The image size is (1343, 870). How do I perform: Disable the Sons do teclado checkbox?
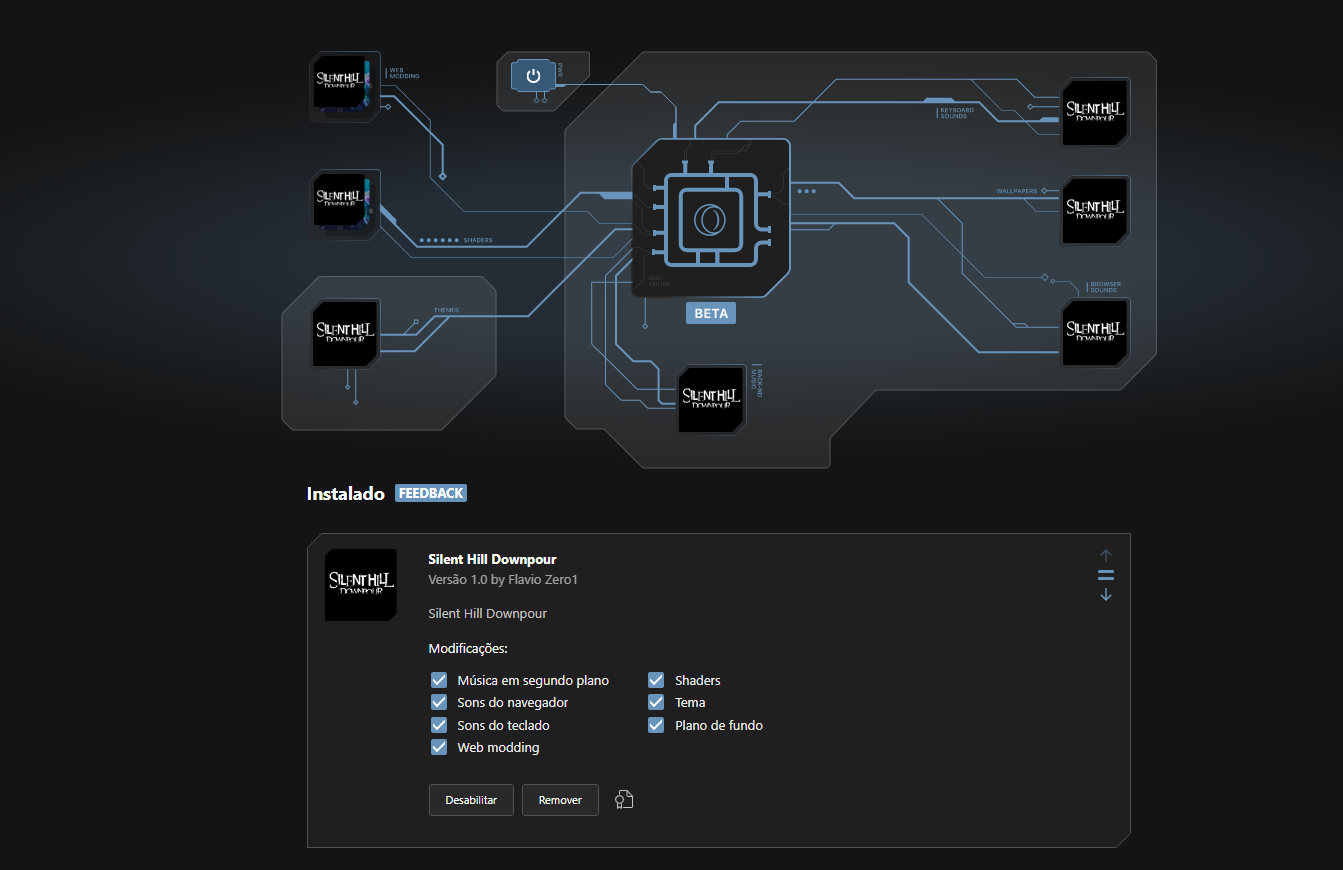tap(439, 725)
